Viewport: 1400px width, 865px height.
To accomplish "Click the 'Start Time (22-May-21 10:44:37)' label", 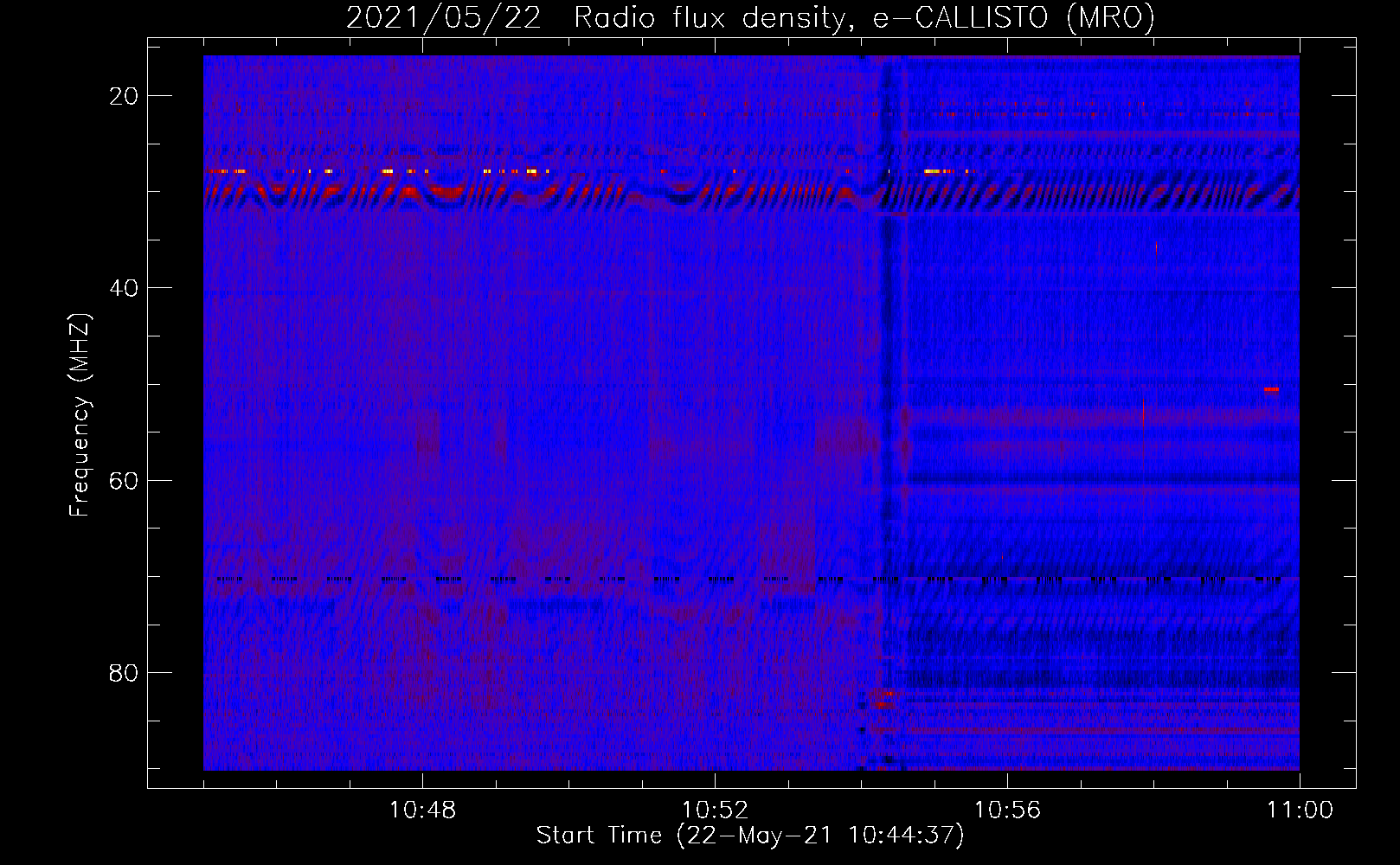I will pyautogui.click(x=749, y=836).
